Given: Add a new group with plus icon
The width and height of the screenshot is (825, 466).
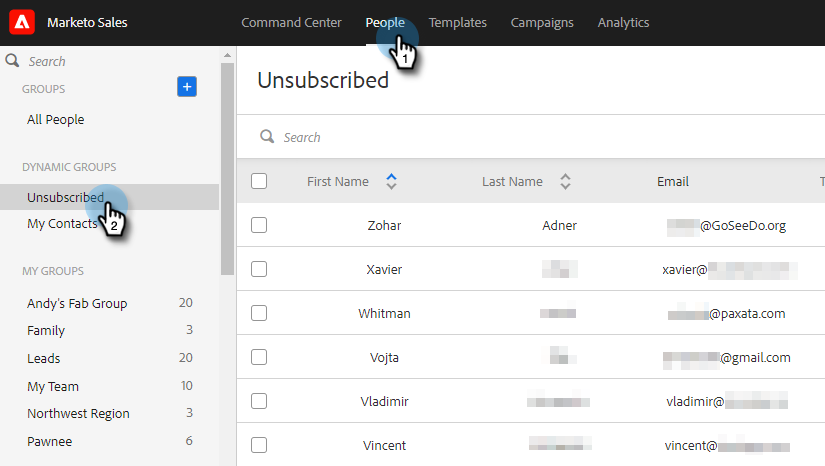Looking at the screenshot, I should tap(187, 87).
